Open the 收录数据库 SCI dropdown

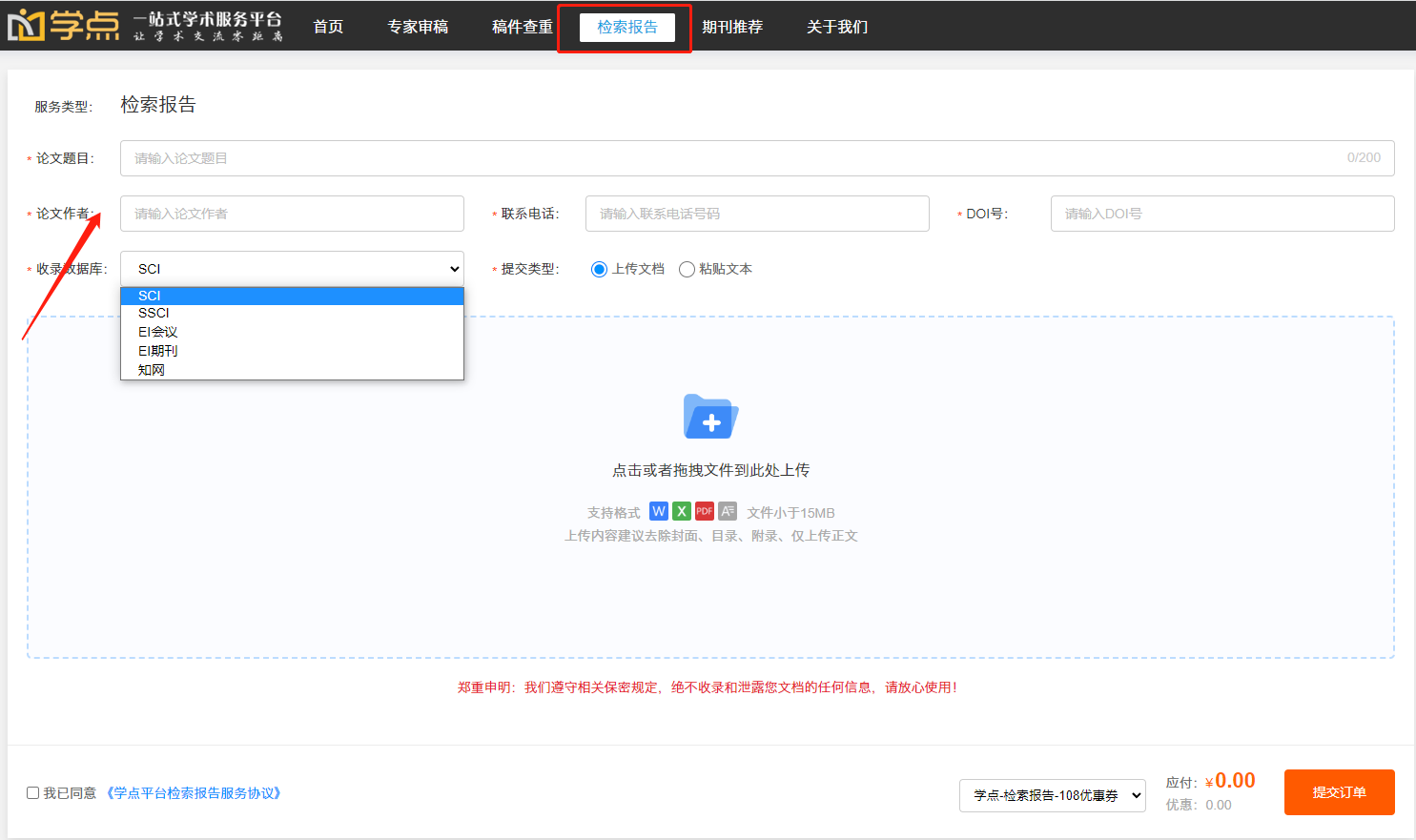[292, 269]
